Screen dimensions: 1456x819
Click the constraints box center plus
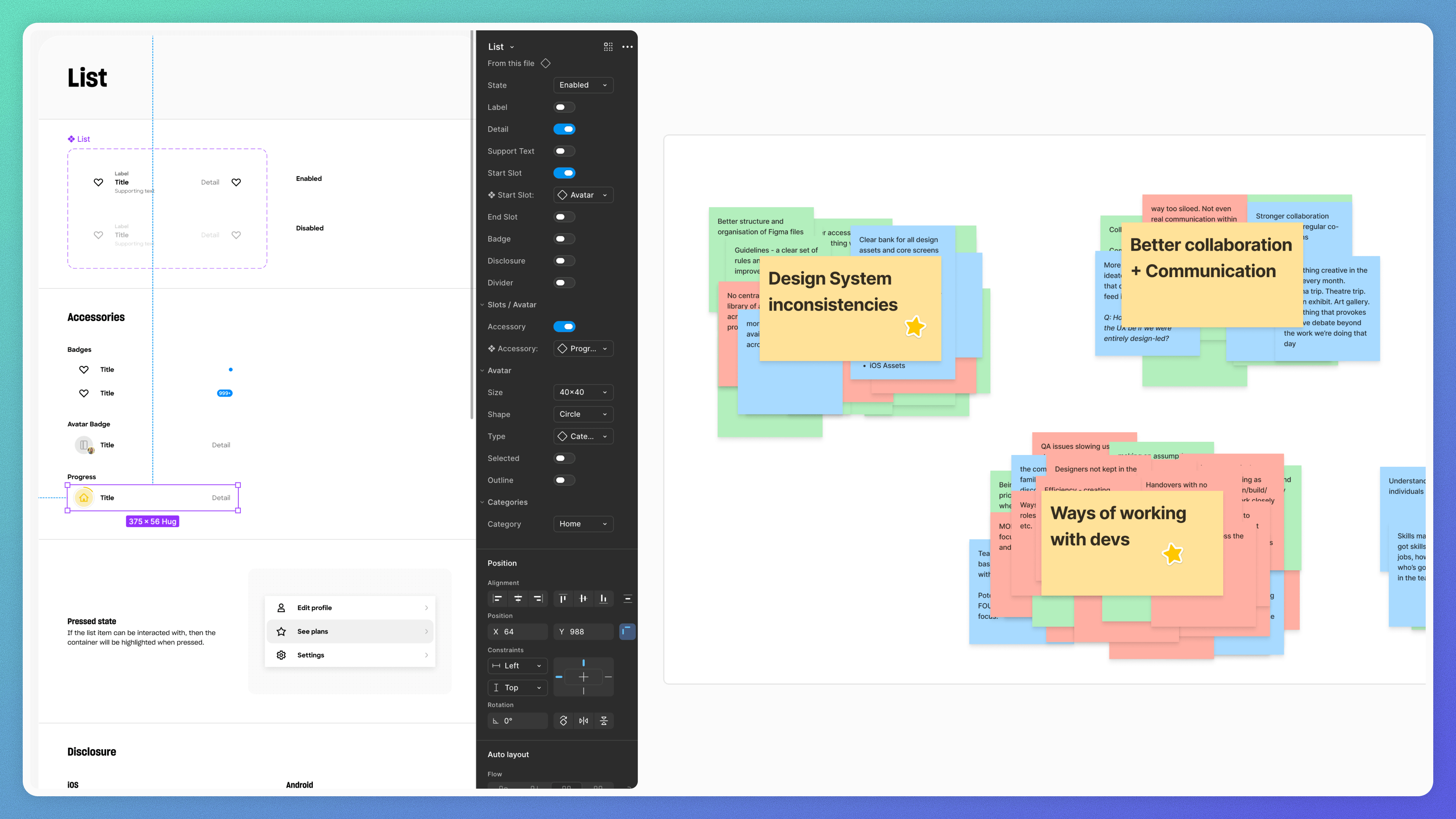coord(583,677)
